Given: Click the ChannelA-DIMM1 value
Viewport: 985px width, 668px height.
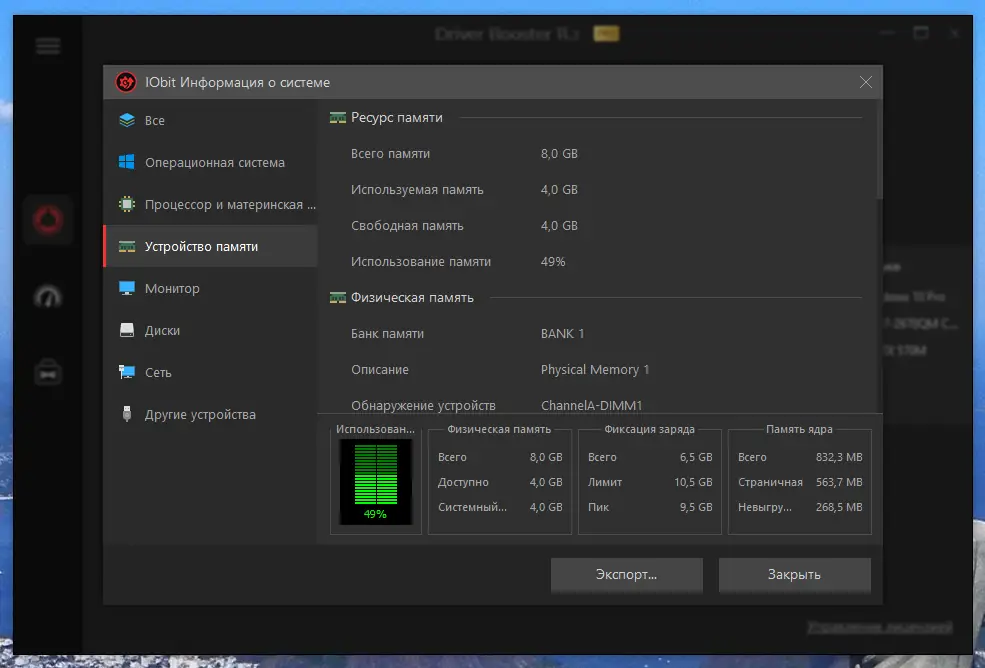Looking at the screenshot, I should [x=591, y=405].
